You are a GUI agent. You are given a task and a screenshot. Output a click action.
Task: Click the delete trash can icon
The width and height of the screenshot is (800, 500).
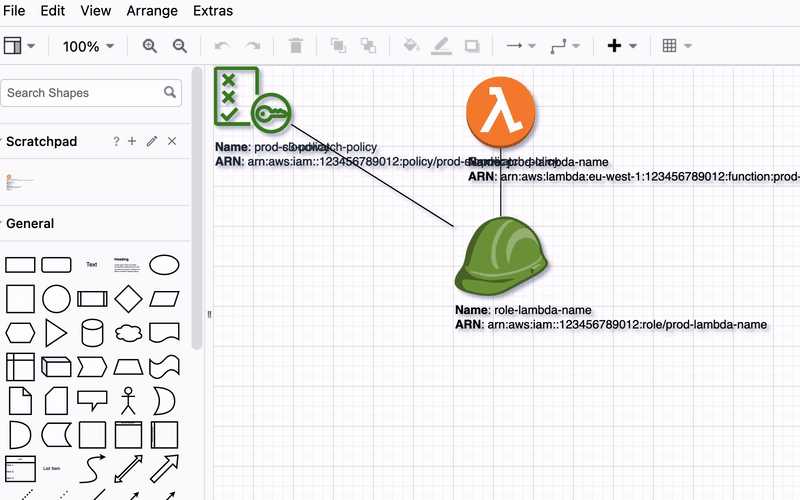pyautogui.click(x=295, y=46)
